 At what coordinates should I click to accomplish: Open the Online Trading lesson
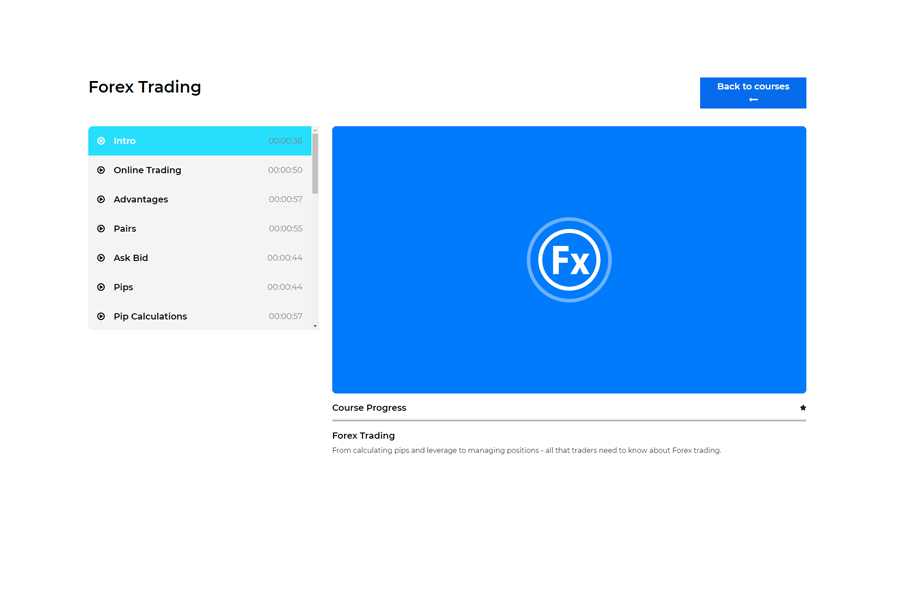147,170
